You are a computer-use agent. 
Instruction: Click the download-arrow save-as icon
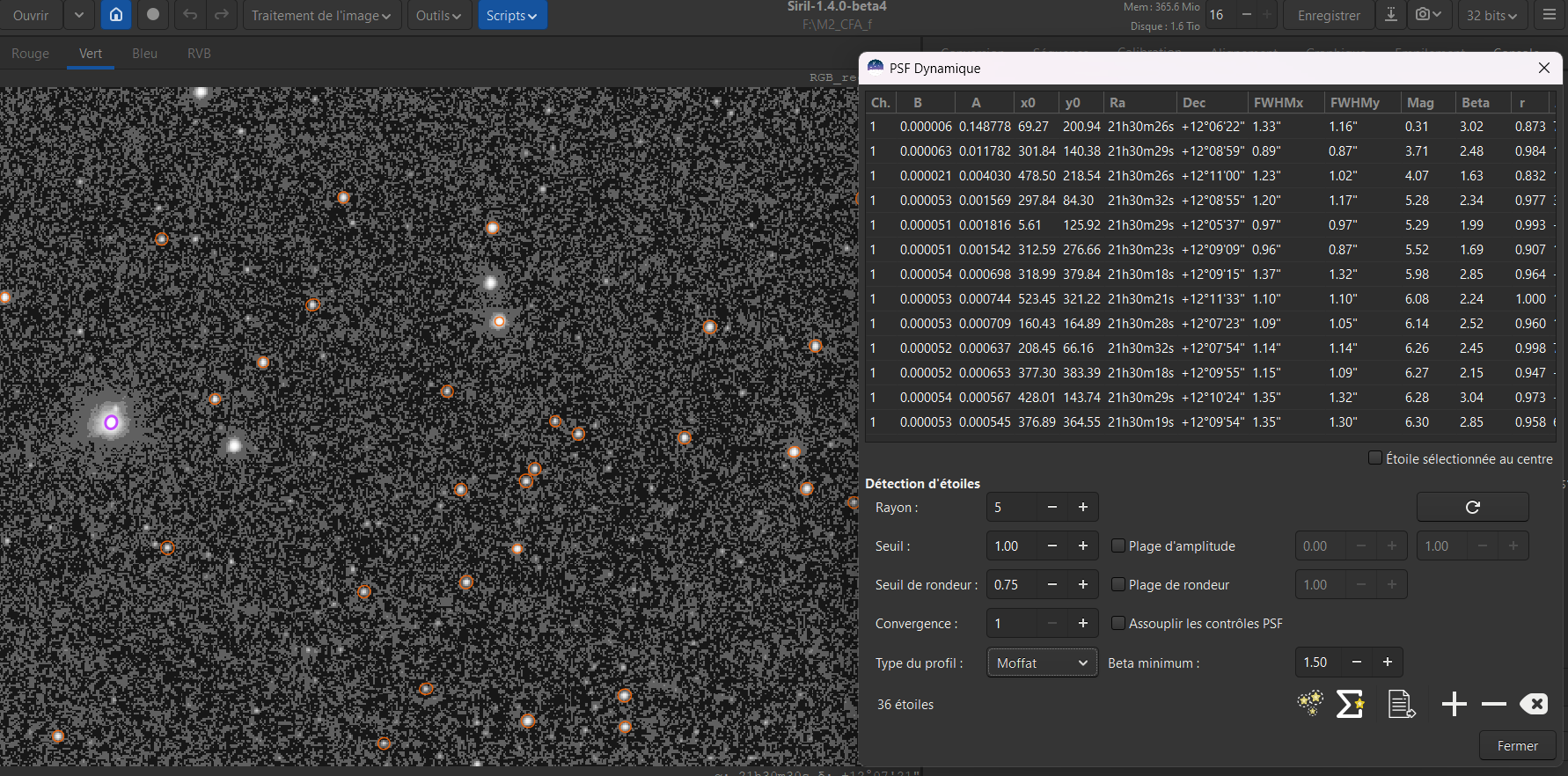pos(1391,15)
